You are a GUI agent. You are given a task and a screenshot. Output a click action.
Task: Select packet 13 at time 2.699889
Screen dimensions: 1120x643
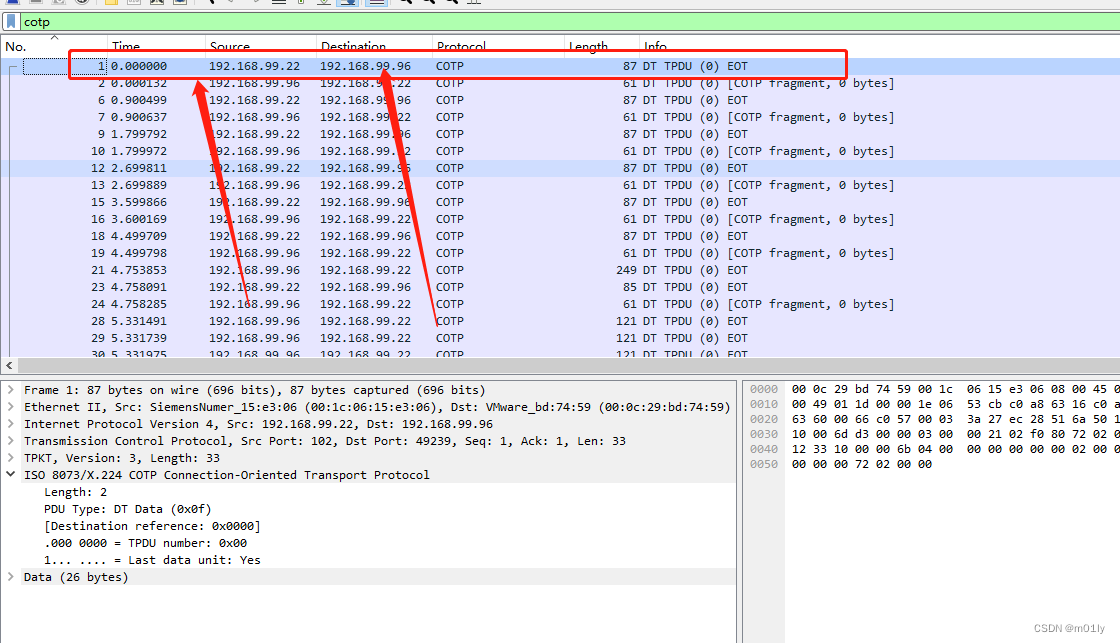point(560,185)
